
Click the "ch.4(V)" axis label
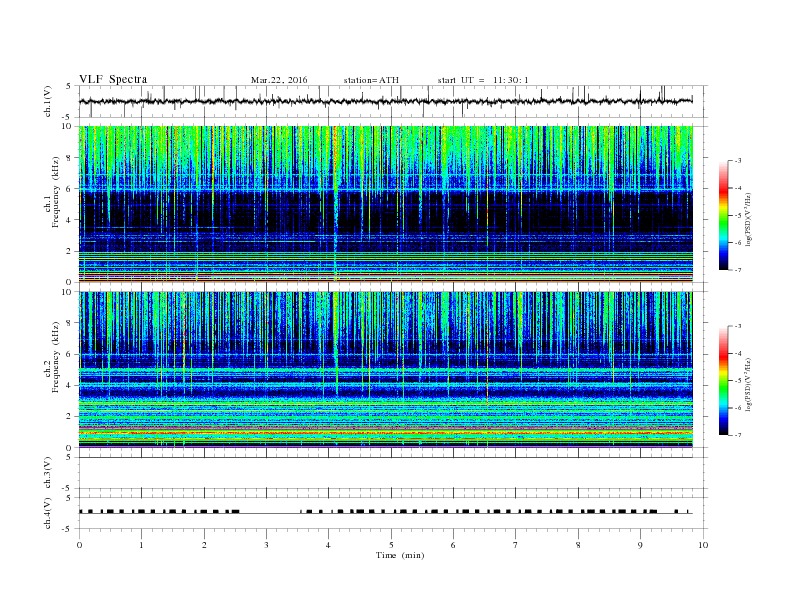(48, 513)
